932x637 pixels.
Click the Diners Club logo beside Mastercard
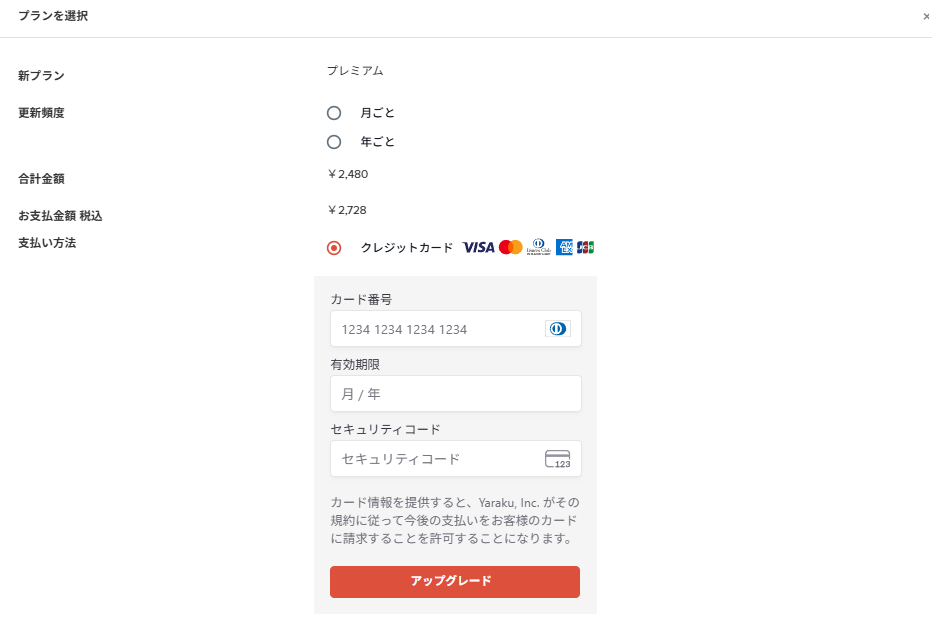point(539,247)
